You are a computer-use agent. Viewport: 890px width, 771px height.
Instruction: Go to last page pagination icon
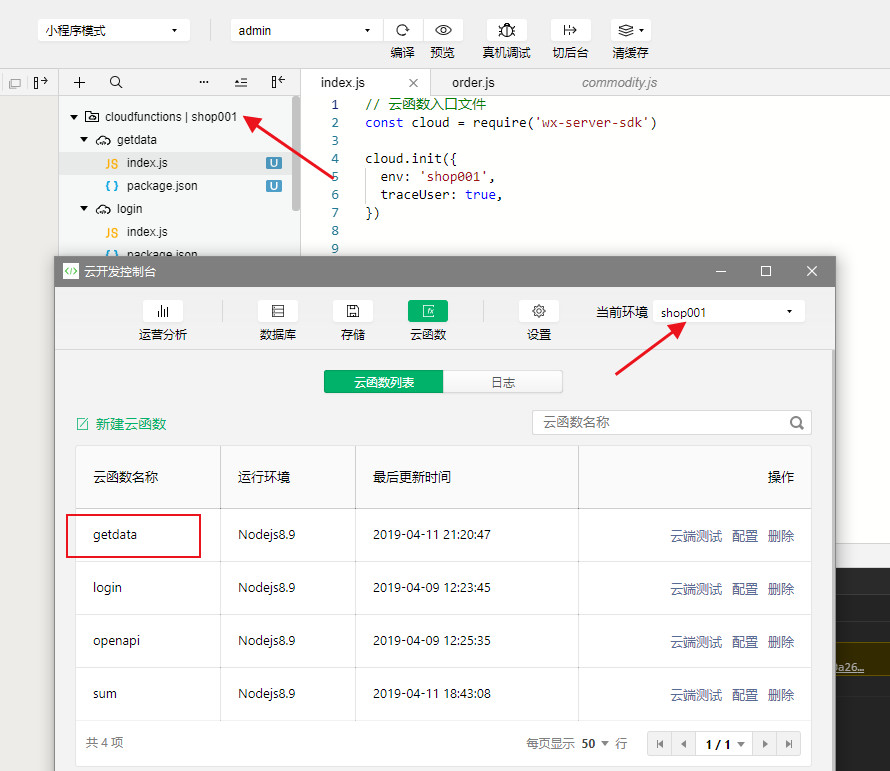788,744
